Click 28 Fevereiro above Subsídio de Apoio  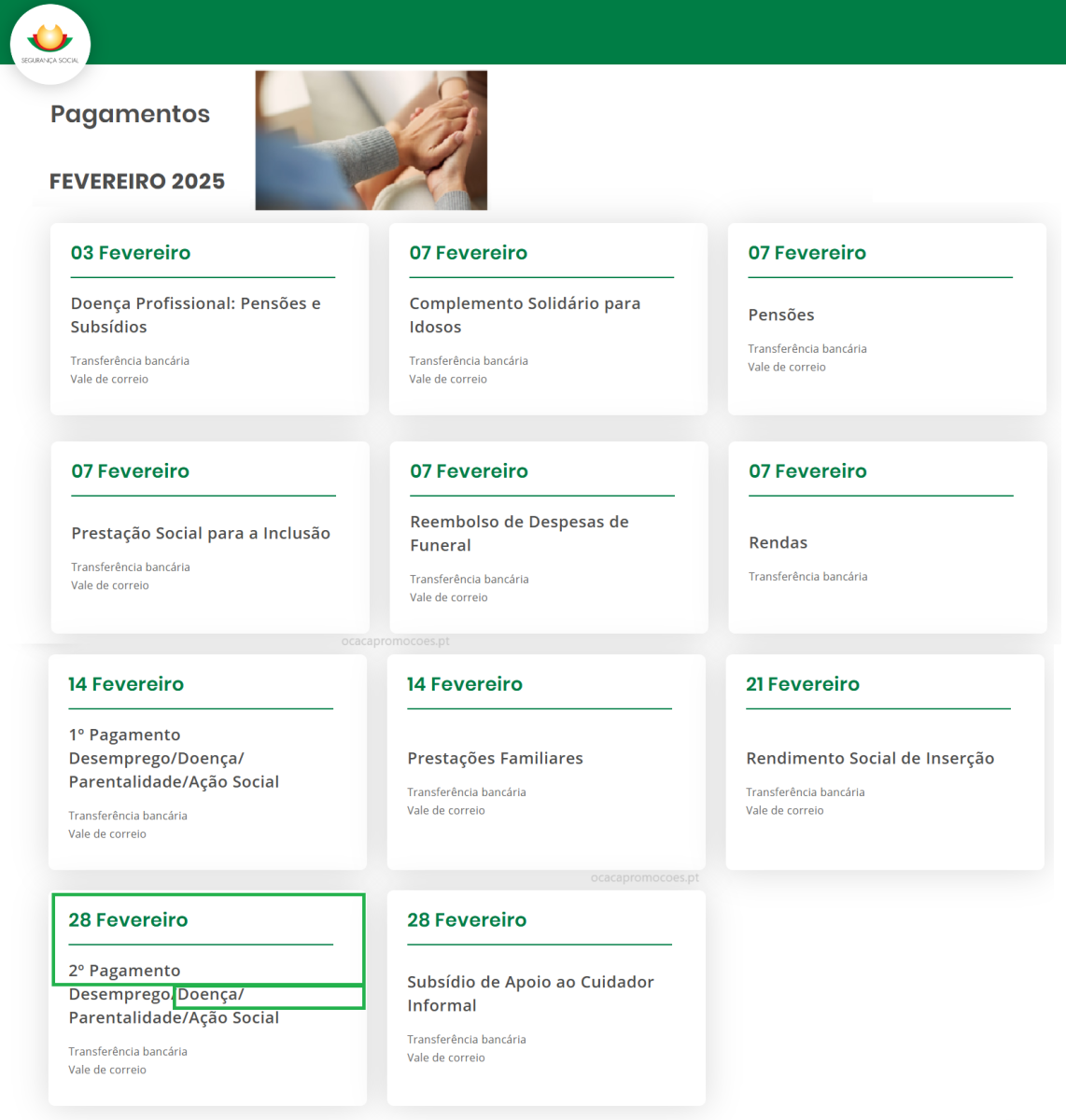(467, 920)
